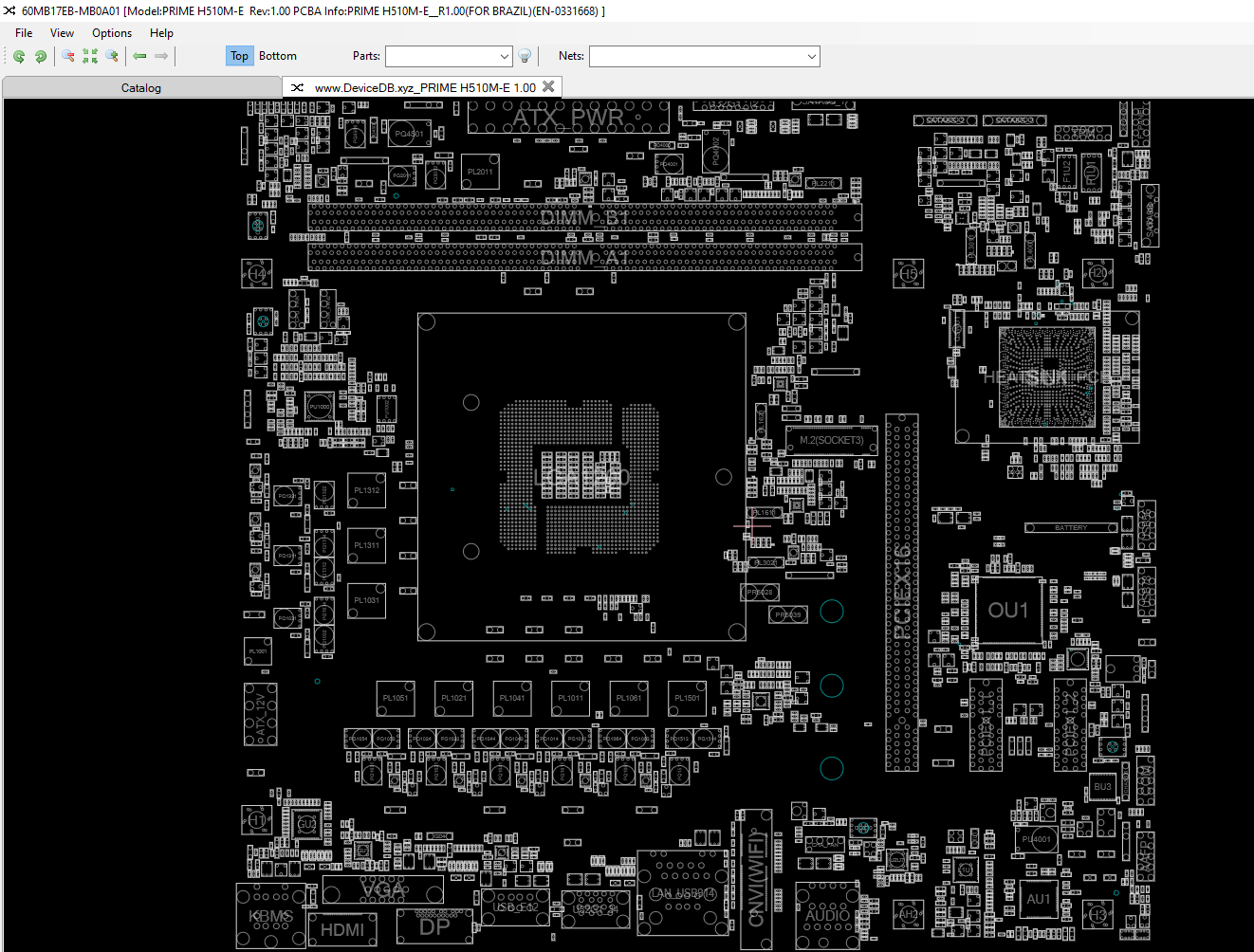Select mounting hole H5 on board
Viewport: 1254px width, 952px height.
click(x=909, y=274)
